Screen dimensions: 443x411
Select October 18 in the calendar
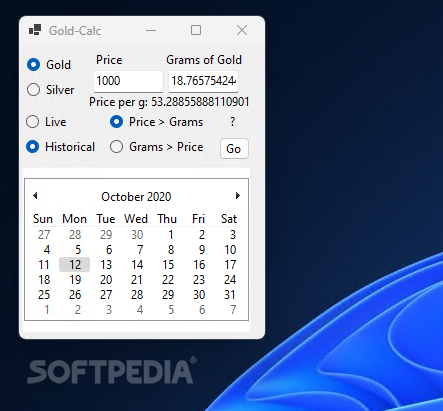[x=44, y=280]
